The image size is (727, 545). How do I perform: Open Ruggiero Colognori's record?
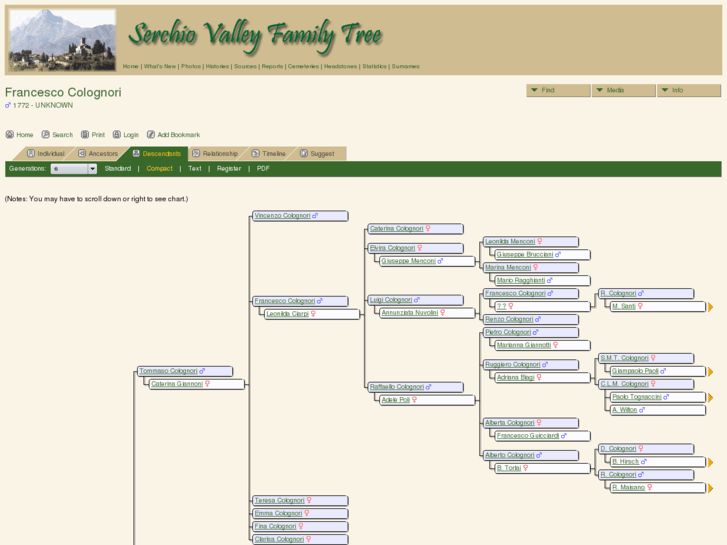[512, 365]
